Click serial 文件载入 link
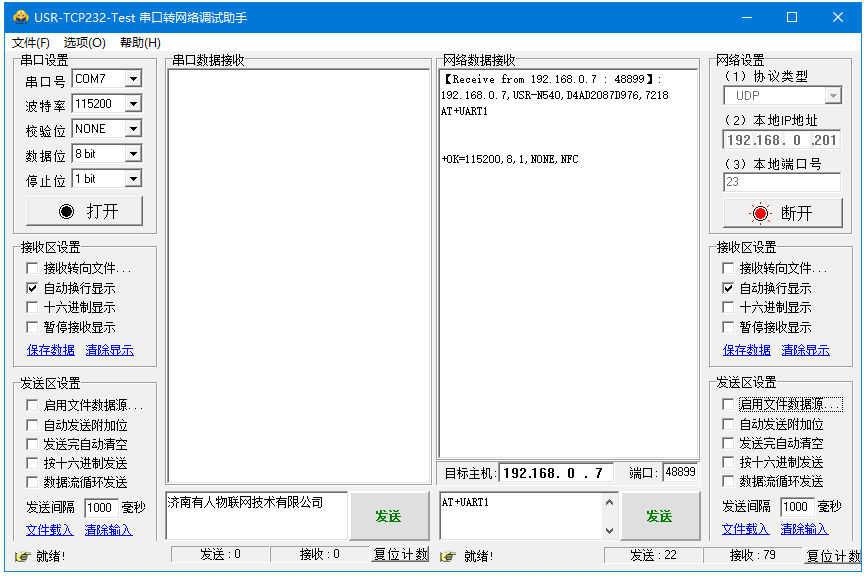This screenshot has height=576, width=864. click(50, 530)
